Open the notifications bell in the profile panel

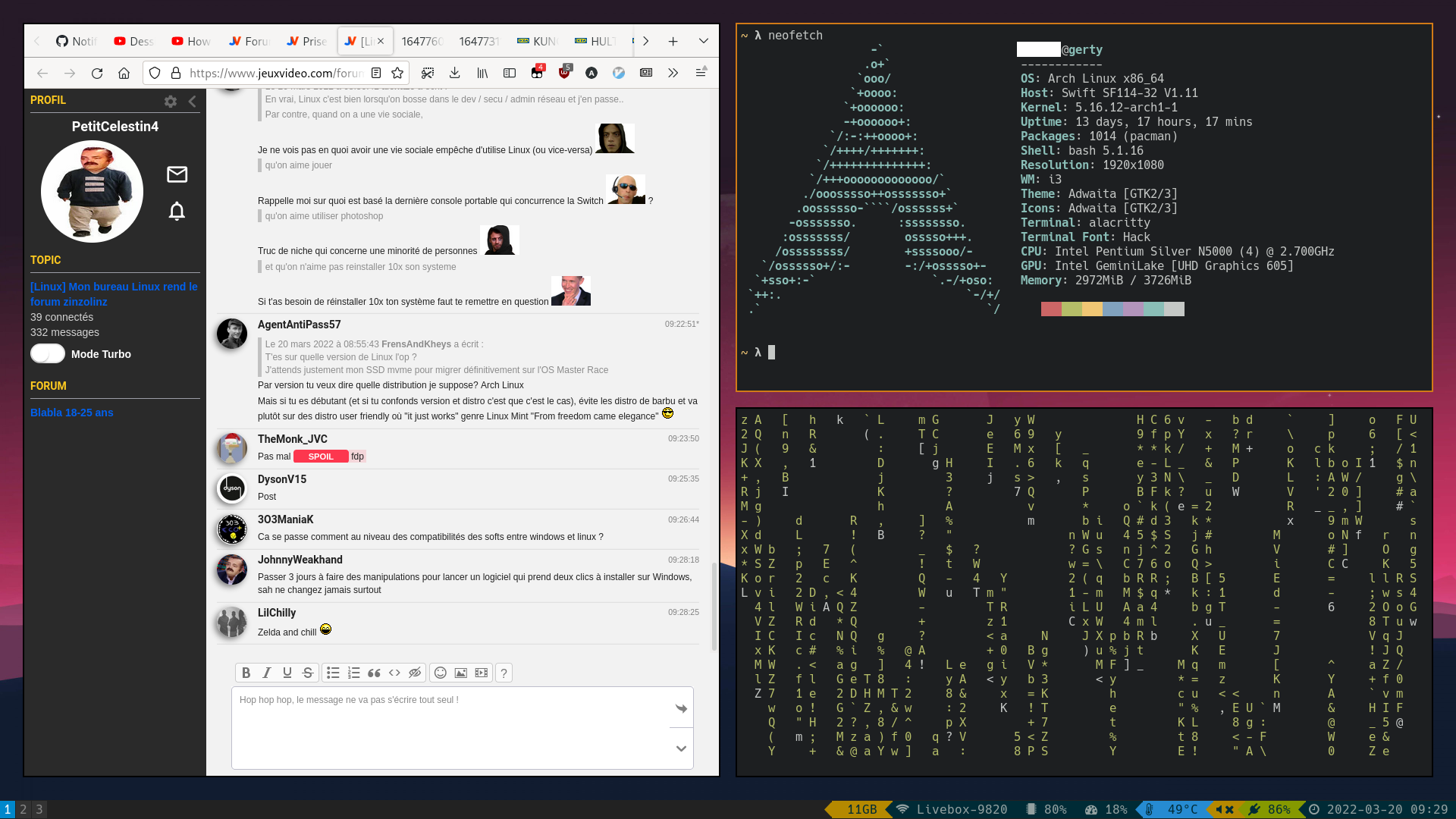[x=177, y=211]
